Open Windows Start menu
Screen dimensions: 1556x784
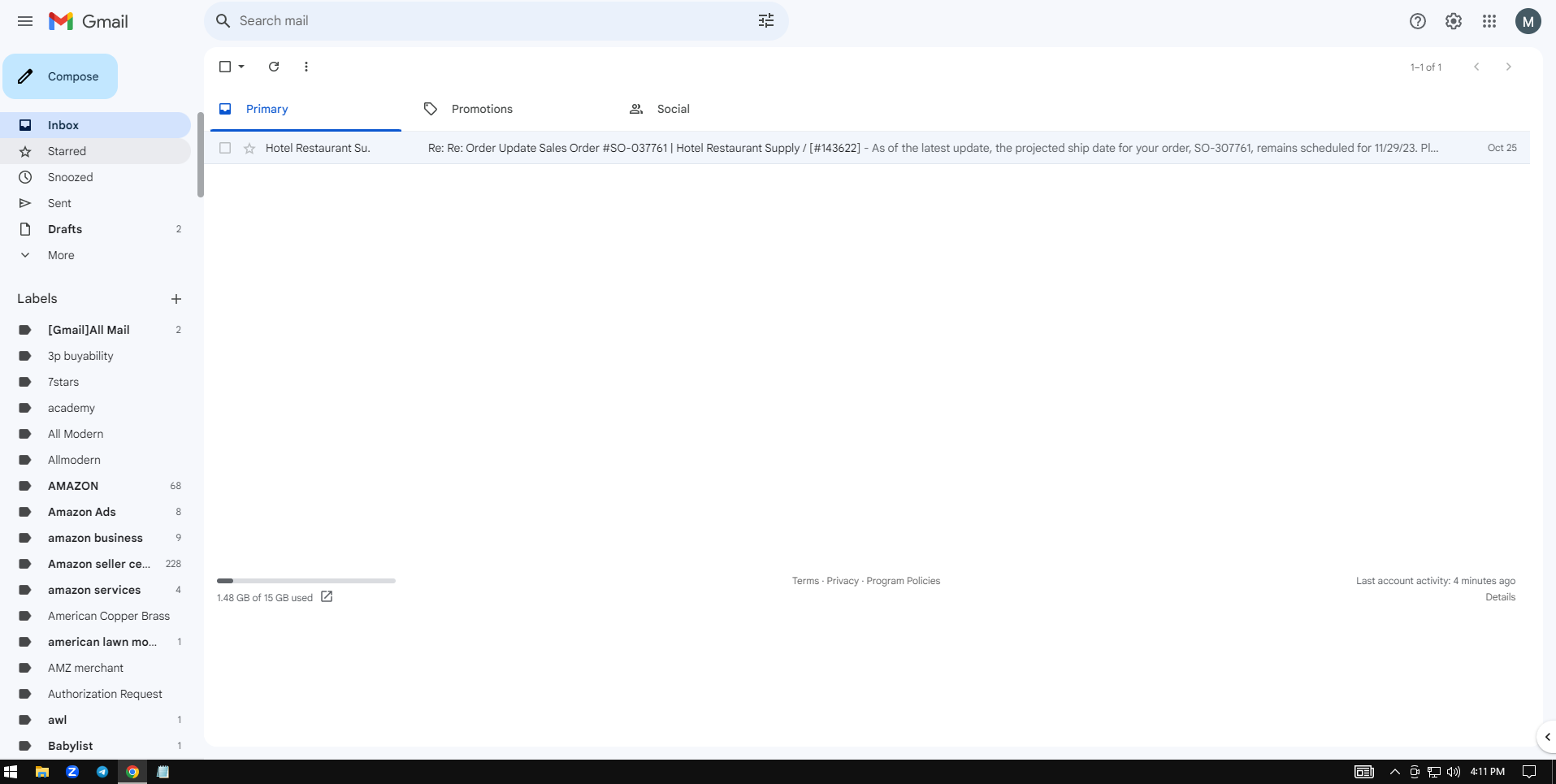tap(11, 772)
